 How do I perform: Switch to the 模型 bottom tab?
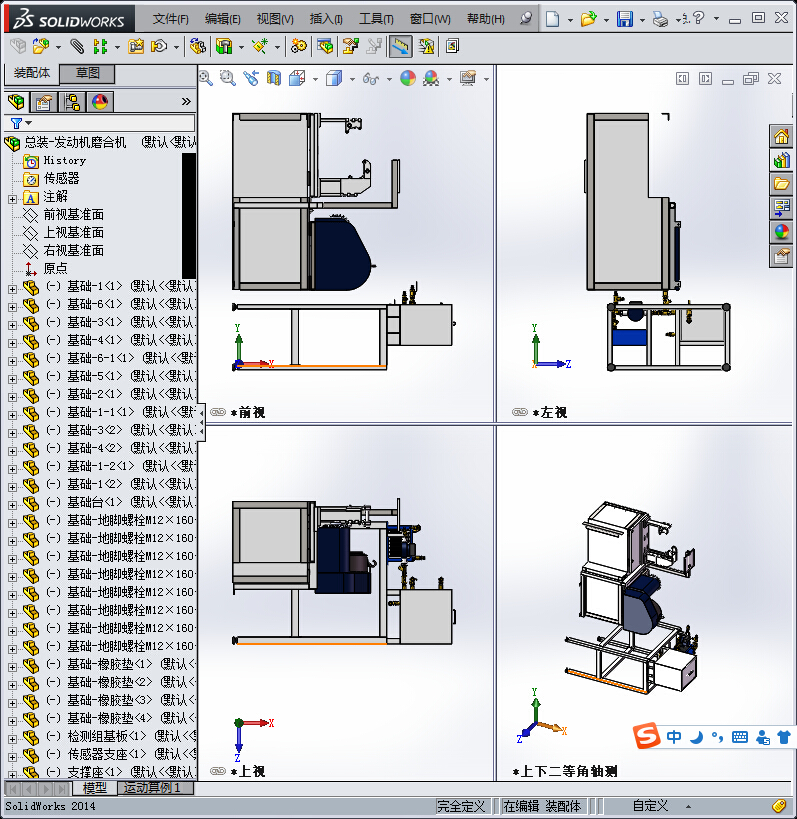(95, 788)
